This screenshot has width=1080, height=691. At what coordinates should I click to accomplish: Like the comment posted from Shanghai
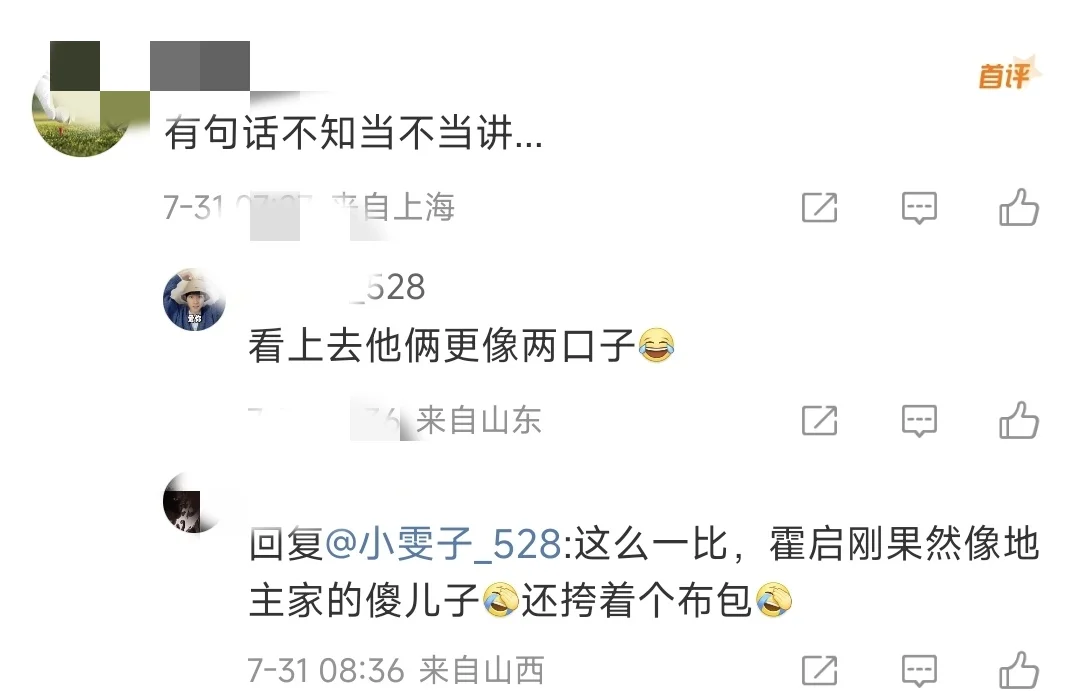tap(1019, 207)
